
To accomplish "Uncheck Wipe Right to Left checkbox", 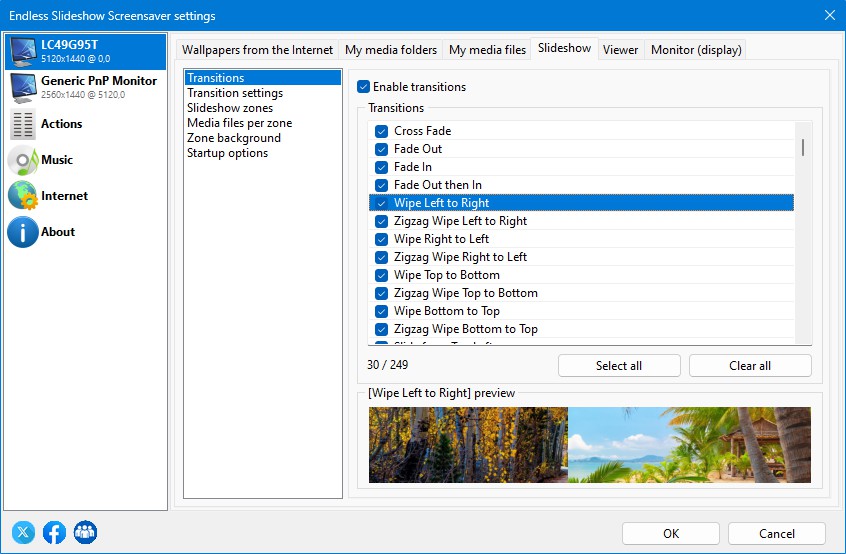I will 381,239.
